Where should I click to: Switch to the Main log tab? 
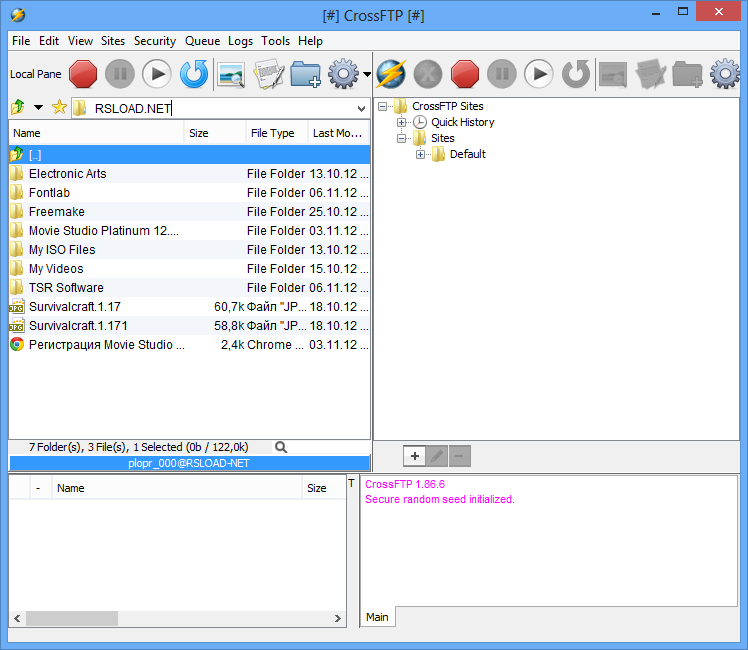377,617
